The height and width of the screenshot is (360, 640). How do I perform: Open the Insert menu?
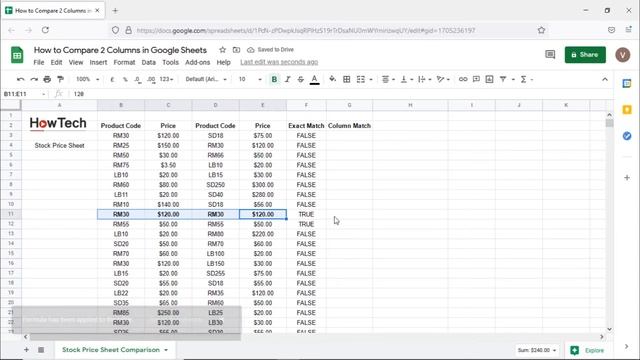(x=98, y=62)
